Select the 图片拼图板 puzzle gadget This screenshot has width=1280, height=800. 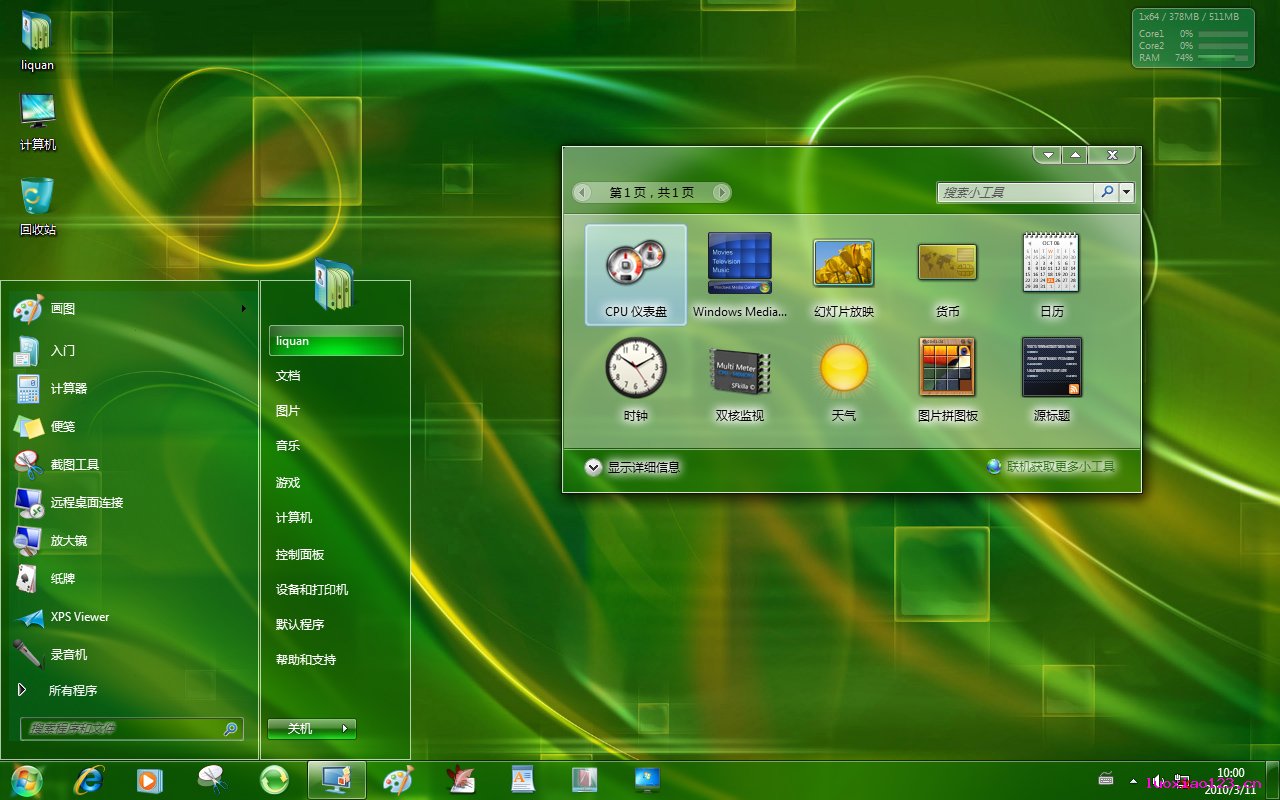(x=947, y=368)
